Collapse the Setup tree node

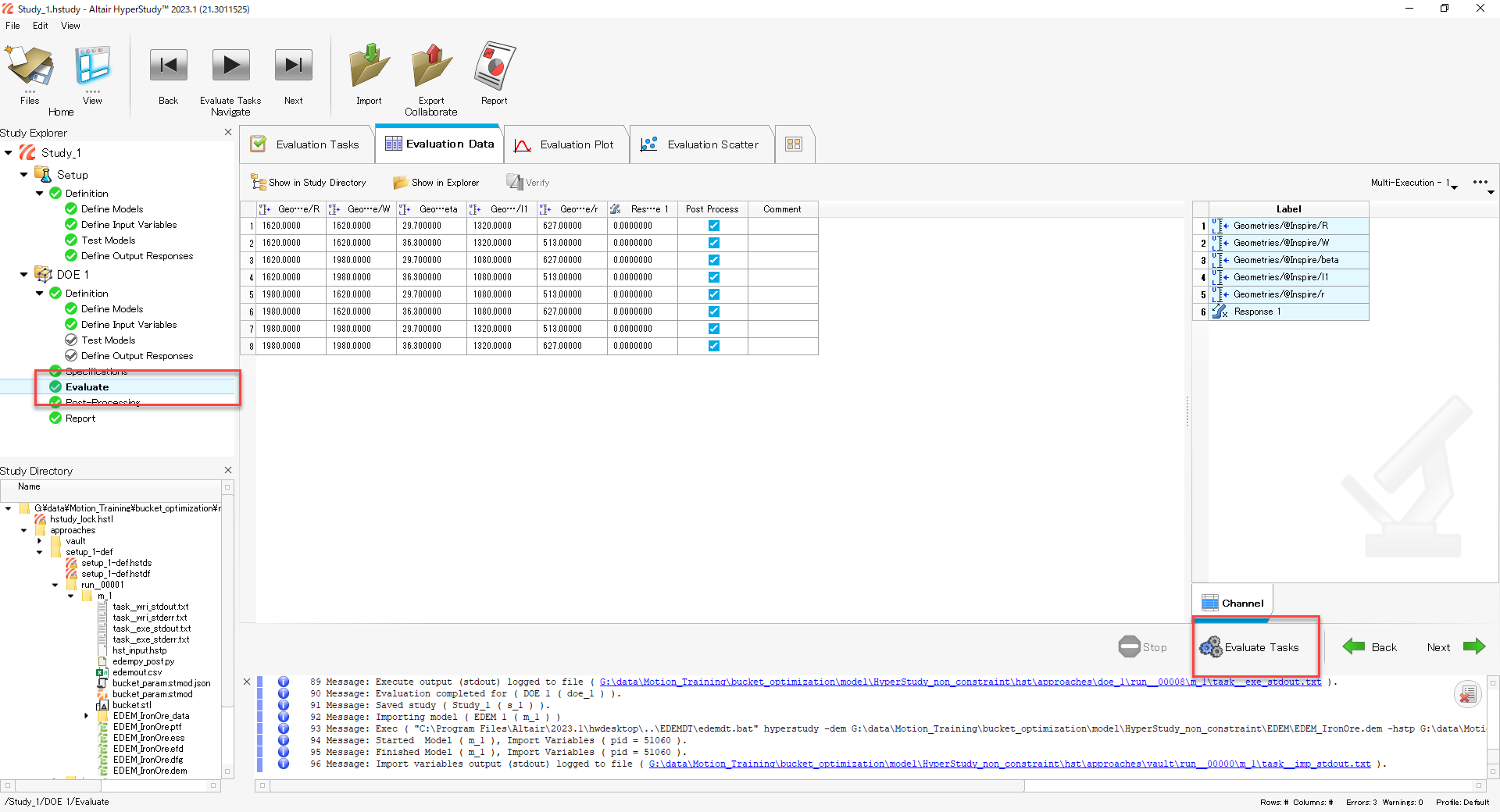tap(24, 175)
